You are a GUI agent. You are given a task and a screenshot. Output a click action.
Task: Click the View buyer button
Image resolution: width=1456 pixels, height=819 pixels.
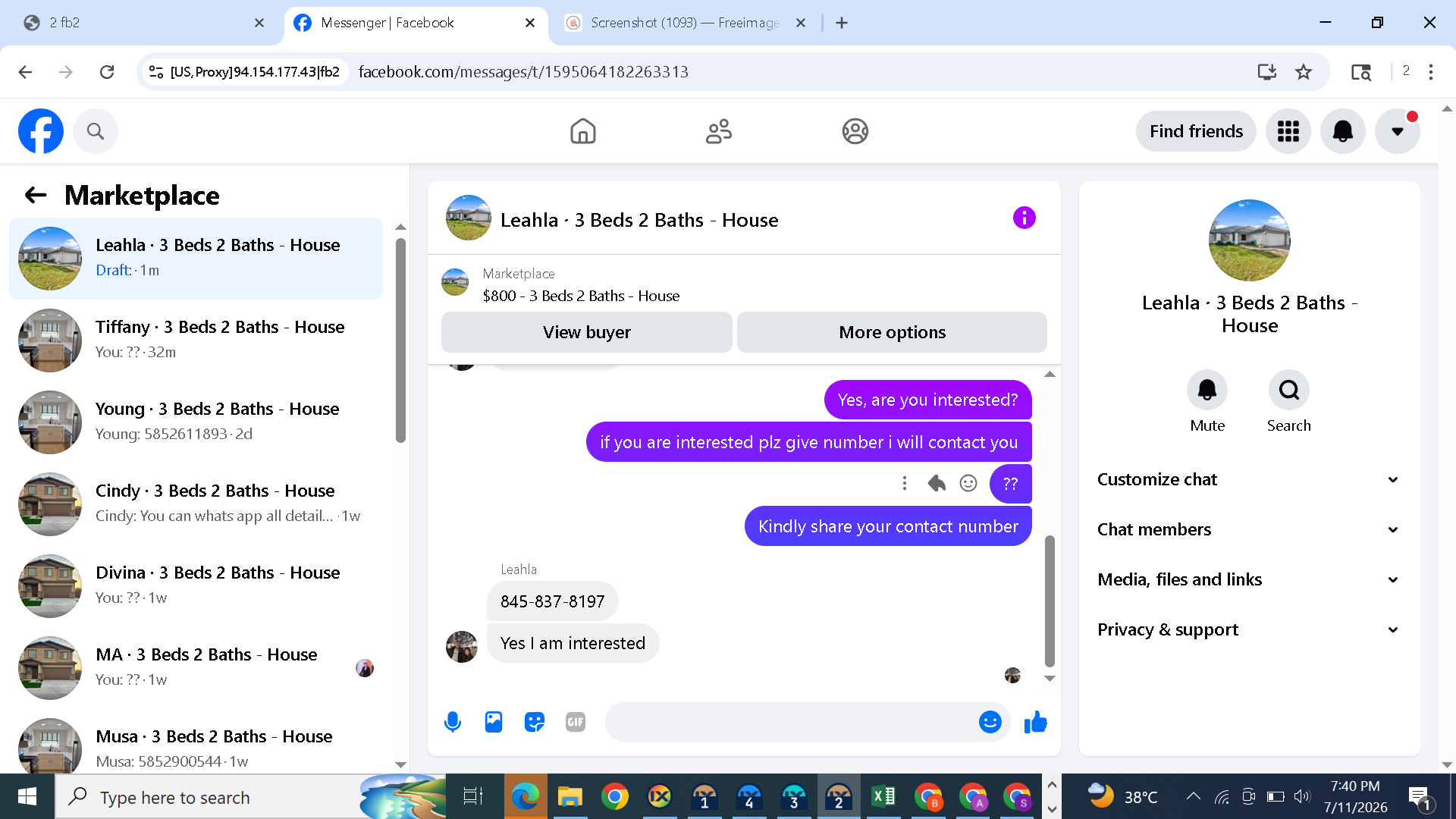[587, 332]
